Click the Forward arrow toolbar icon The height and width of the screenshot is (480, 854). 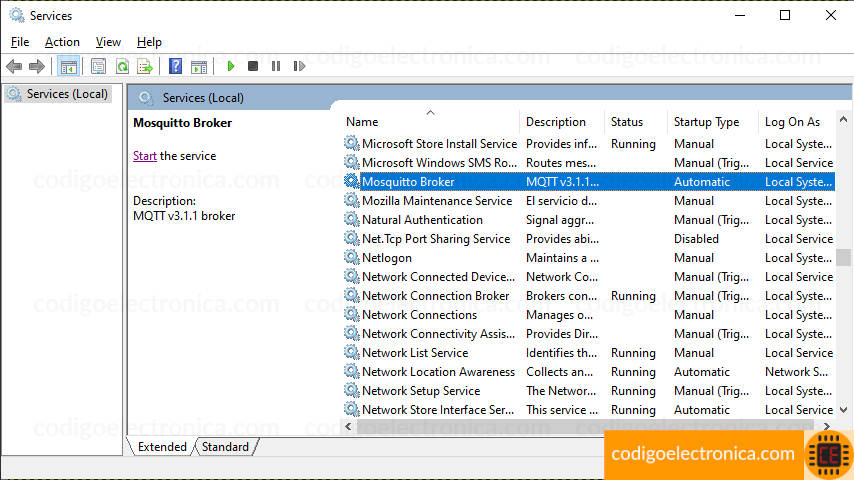click(36, 66)
